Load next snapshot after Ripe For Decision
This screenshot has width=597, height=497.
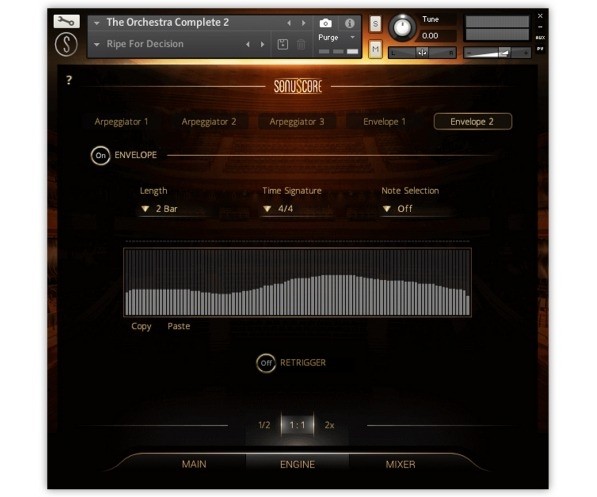pyautogui.click(x=262, y=44)
